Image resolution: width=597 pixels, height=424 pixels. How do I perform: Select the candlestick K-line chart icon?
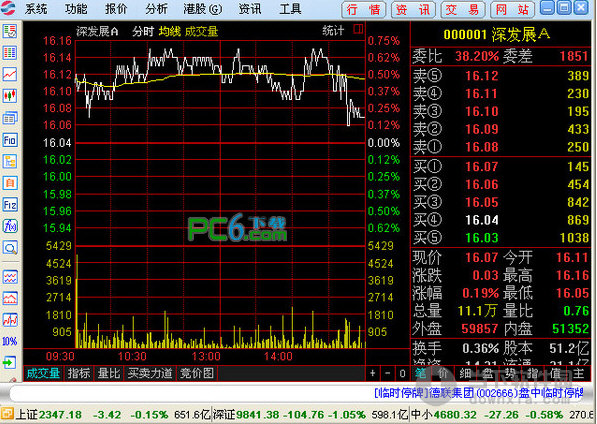[10, 96]
